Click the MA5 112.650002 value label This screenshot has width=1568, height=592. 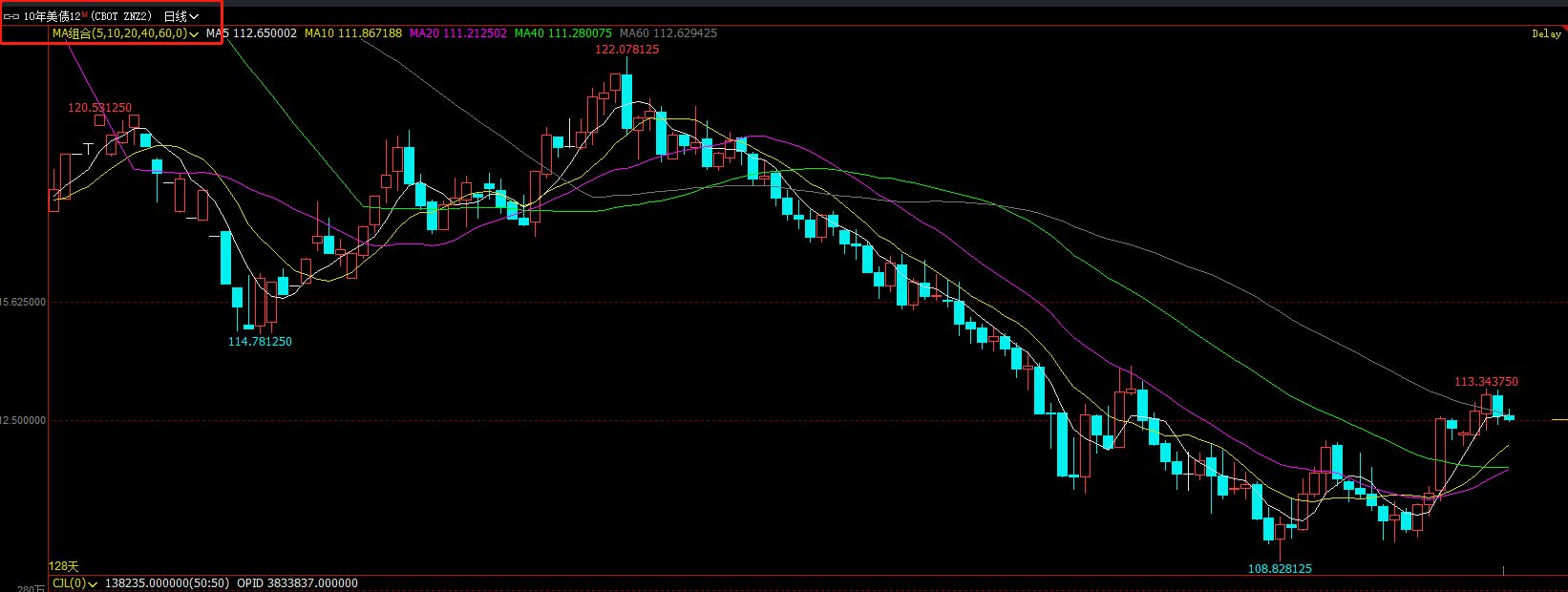(x=251, y=33)
